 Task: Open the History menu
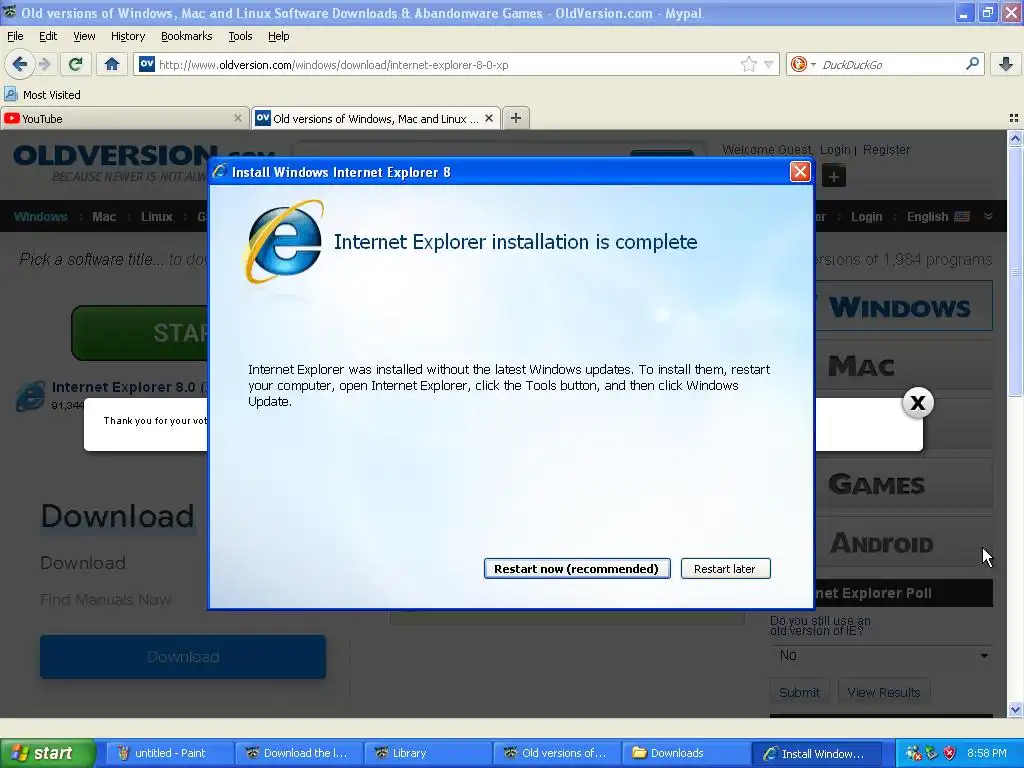[x=127, y=36]
